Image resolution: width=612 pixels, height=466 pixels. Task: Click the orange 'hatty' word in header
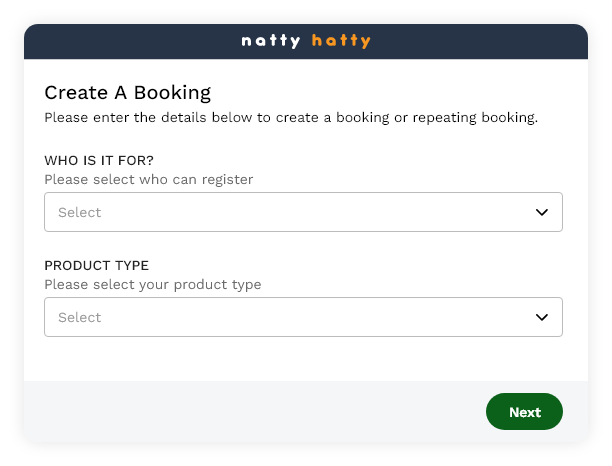[341, 41]
